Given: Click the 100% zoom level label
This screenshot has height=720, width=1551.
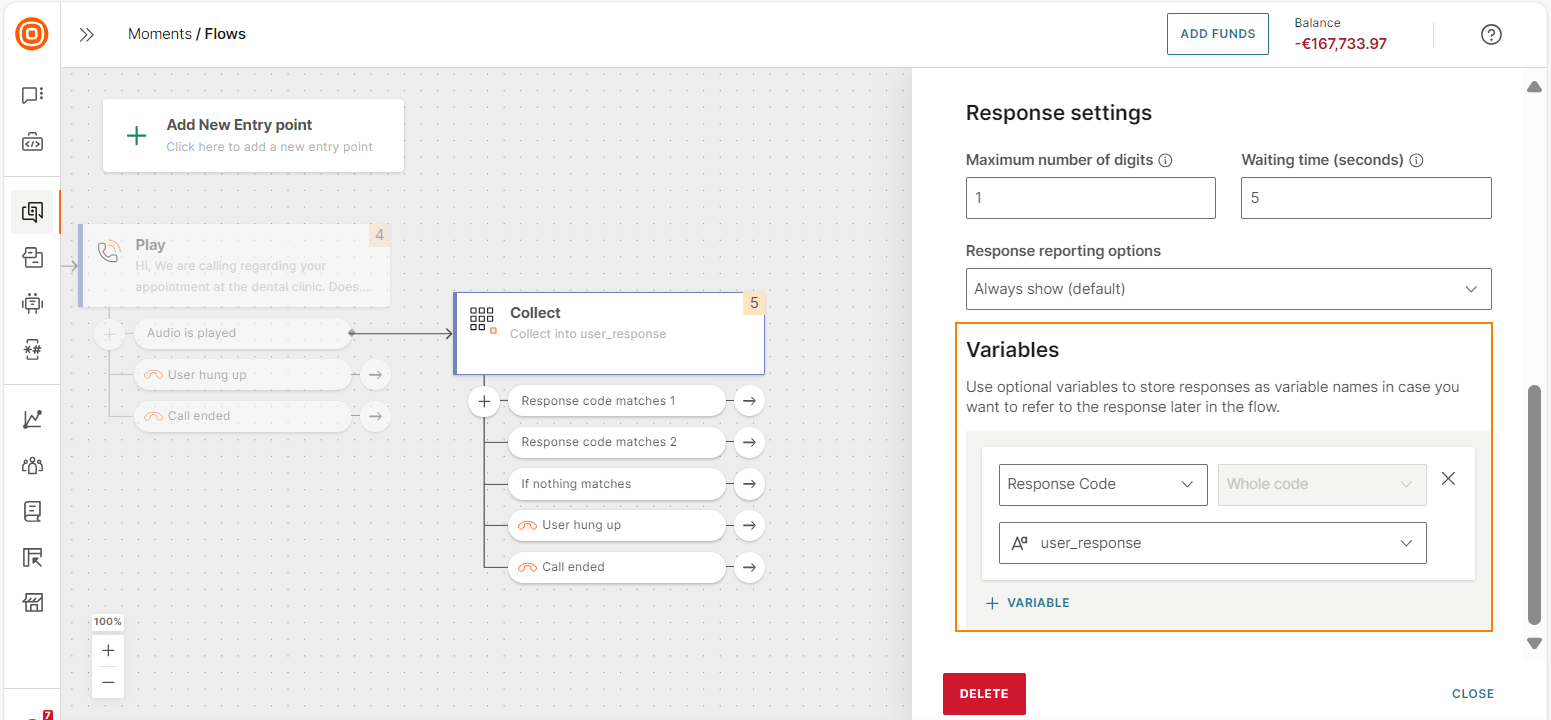Looking at the screenshot, I should pos(108,622).
